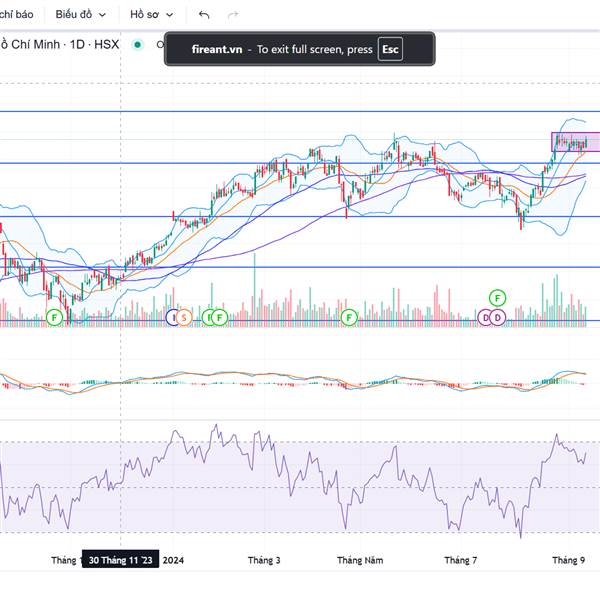This screenshot has height=600, width=600.
Task: Click the 30 Tháng 11 '23 date label
Action: click(x=121, y=560)
